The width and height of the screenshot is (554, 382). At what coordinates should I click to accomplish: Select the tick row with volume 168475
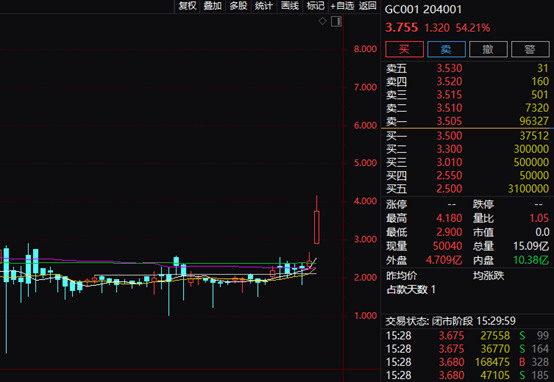tap(467, 362)
